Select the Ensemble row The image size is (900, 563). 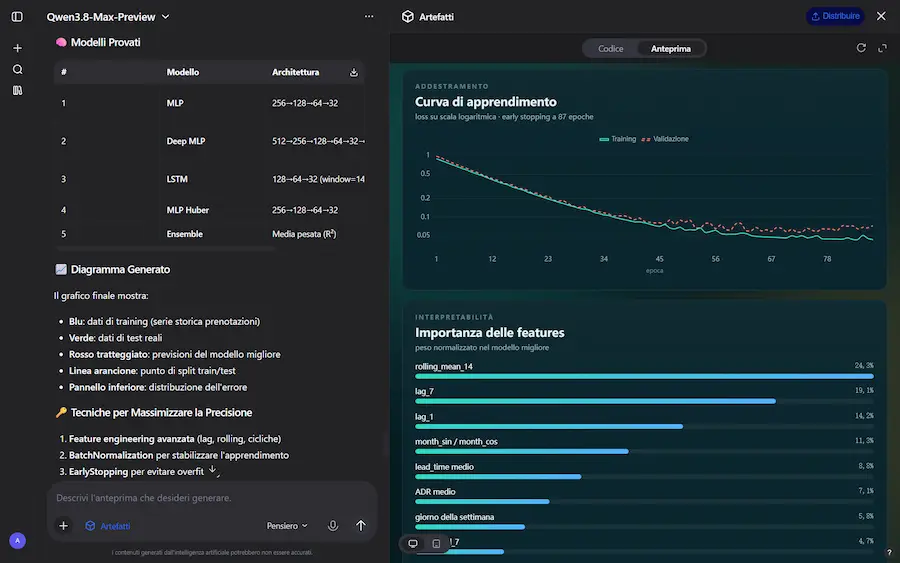point(210,234)
